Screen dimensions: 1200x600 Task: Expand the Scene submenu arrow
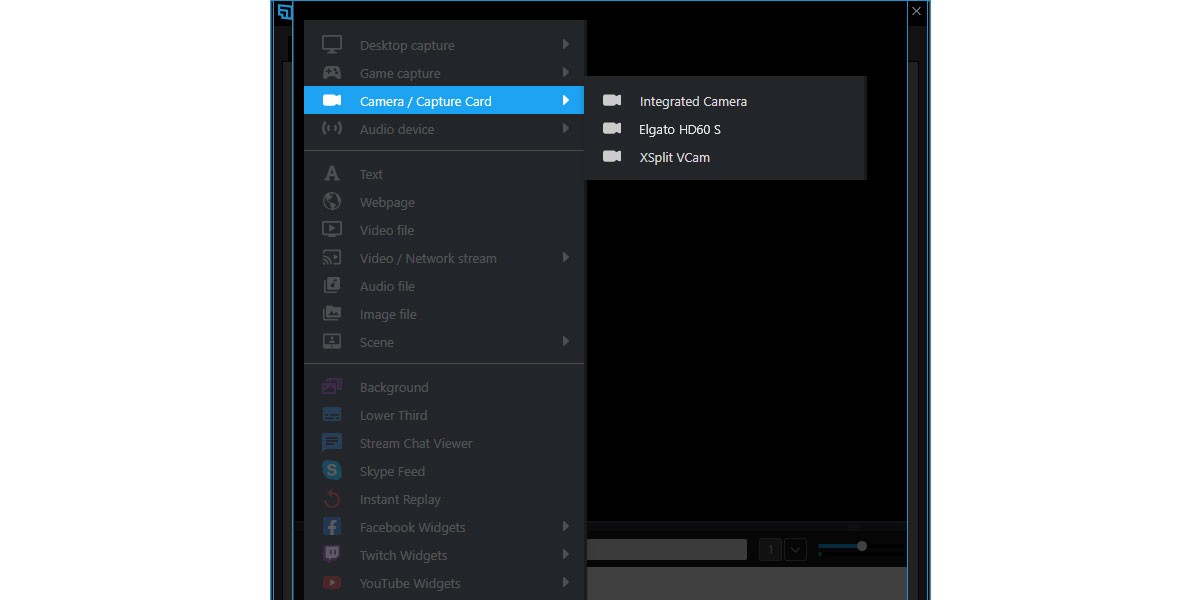pyautogui.click(x=567, y=341)
